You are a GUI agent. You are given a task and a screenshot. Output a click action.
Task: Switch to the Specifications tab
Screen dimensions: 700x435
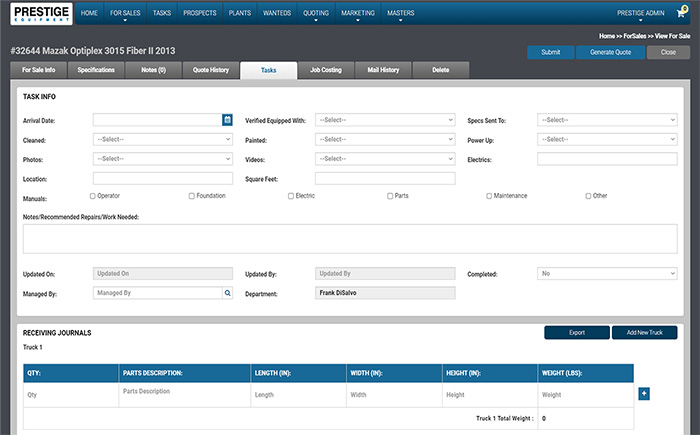[x=96, y=70]
